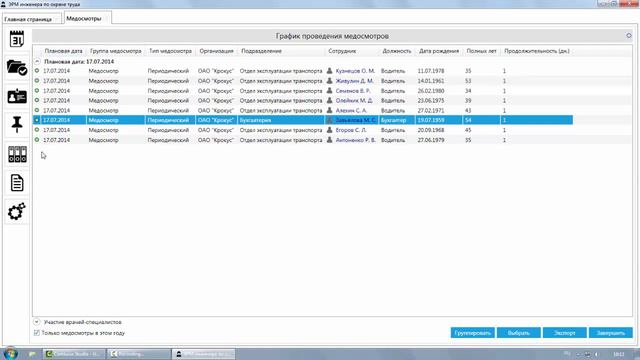The width and height of the screenshot is (640, 360).
Task: Open employee link 'Алехин С. А.'
Action: [x=351, y=110]
